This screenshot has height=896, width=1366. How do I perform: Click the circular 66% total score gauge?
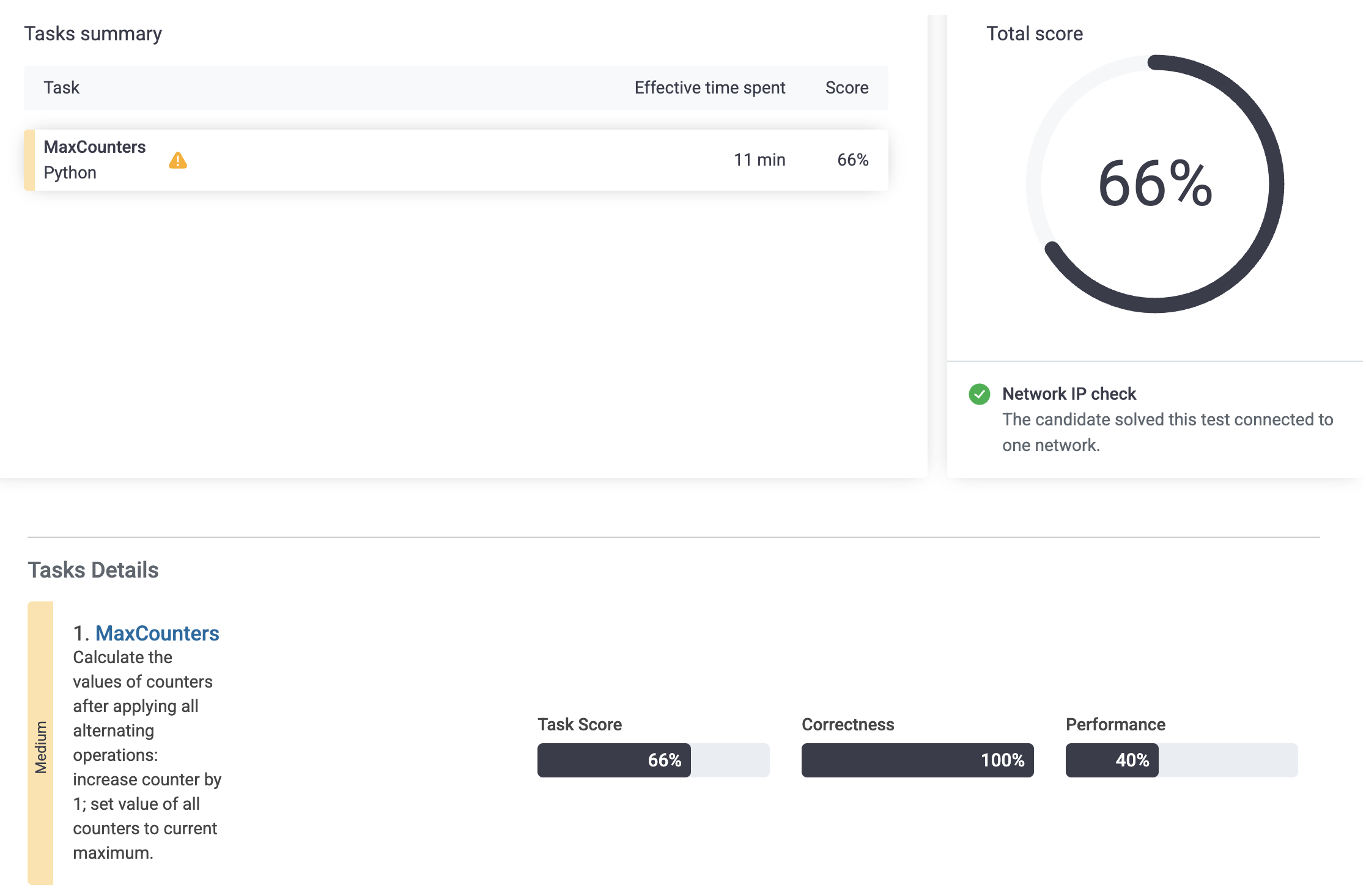coord(1154,184)
